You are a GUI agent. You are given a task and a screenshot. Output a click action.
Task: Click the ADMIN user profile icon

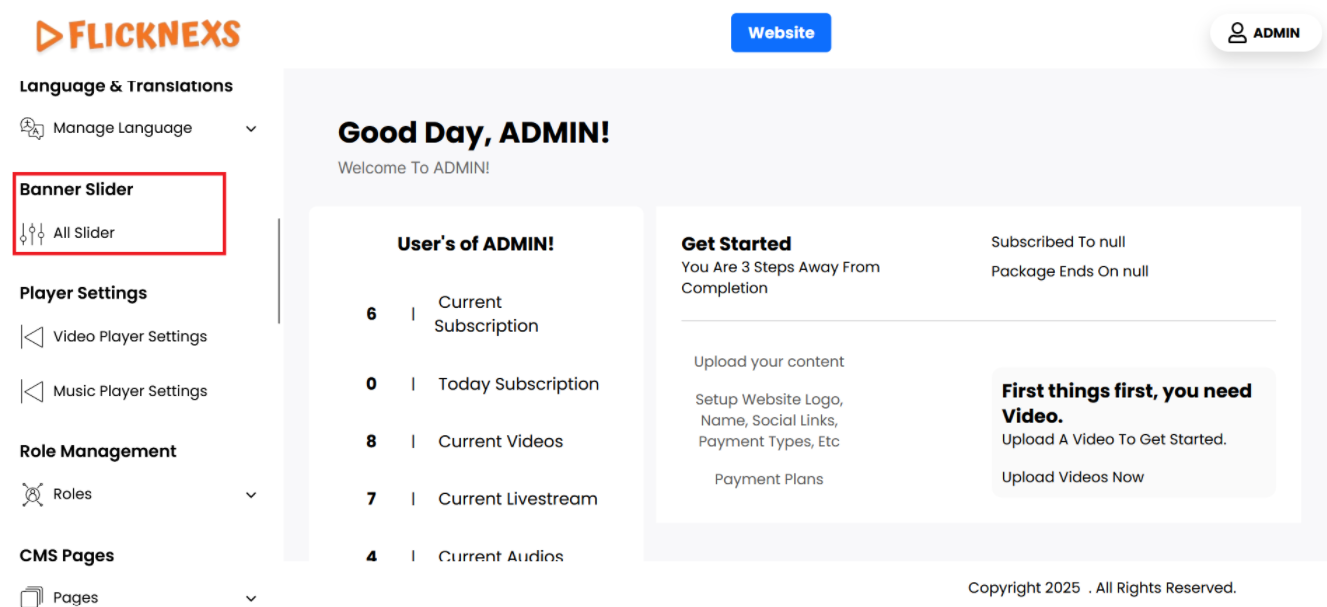click(1238, 33)
